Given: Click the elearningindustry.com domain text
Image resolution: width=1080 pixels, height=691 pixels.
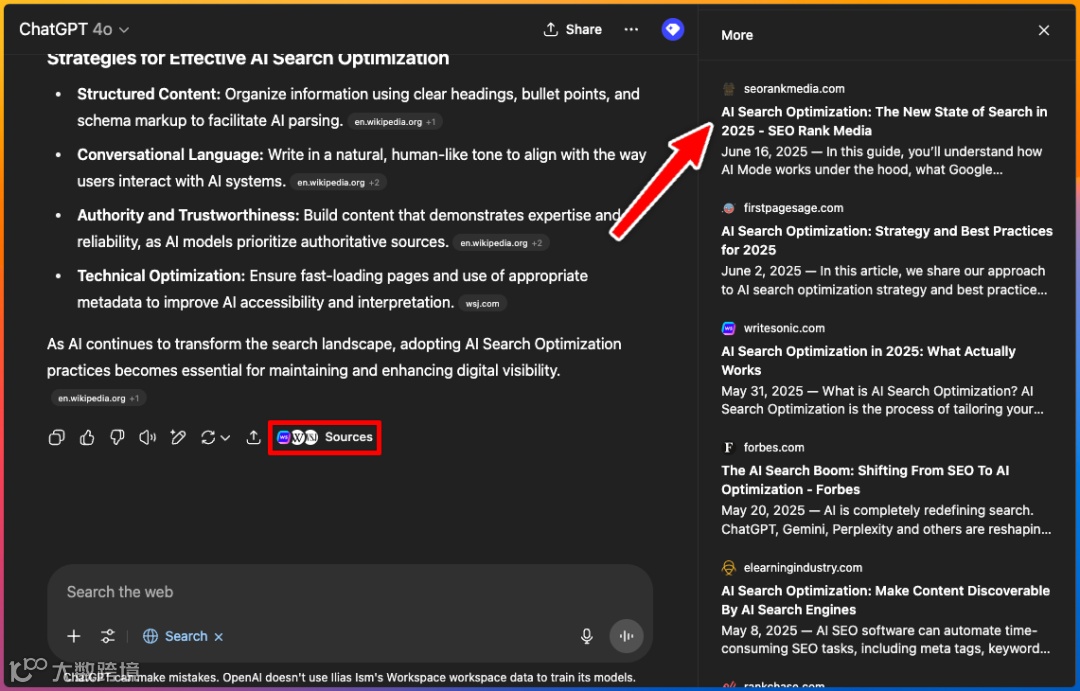Looking at the screenshot, I should click(802, 568).
